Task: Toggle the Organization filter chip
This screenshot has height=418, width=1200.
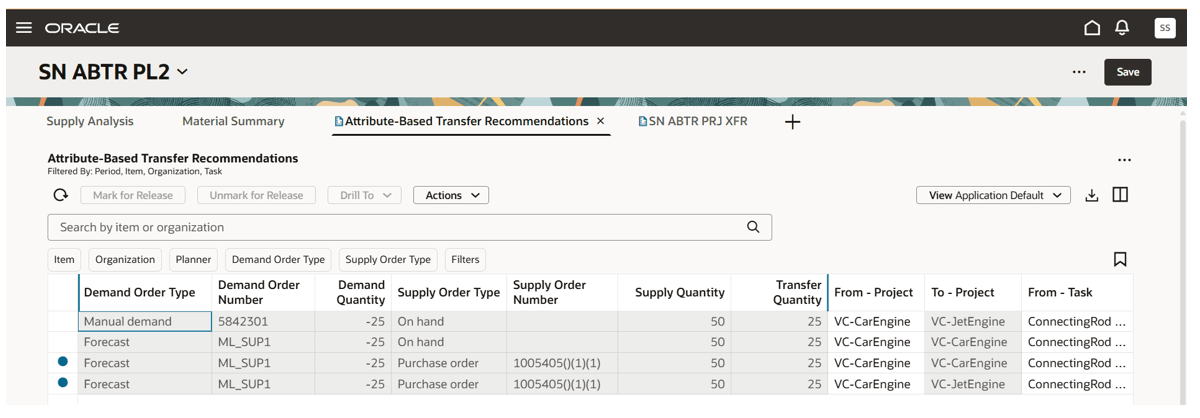Action: point(125,259)
